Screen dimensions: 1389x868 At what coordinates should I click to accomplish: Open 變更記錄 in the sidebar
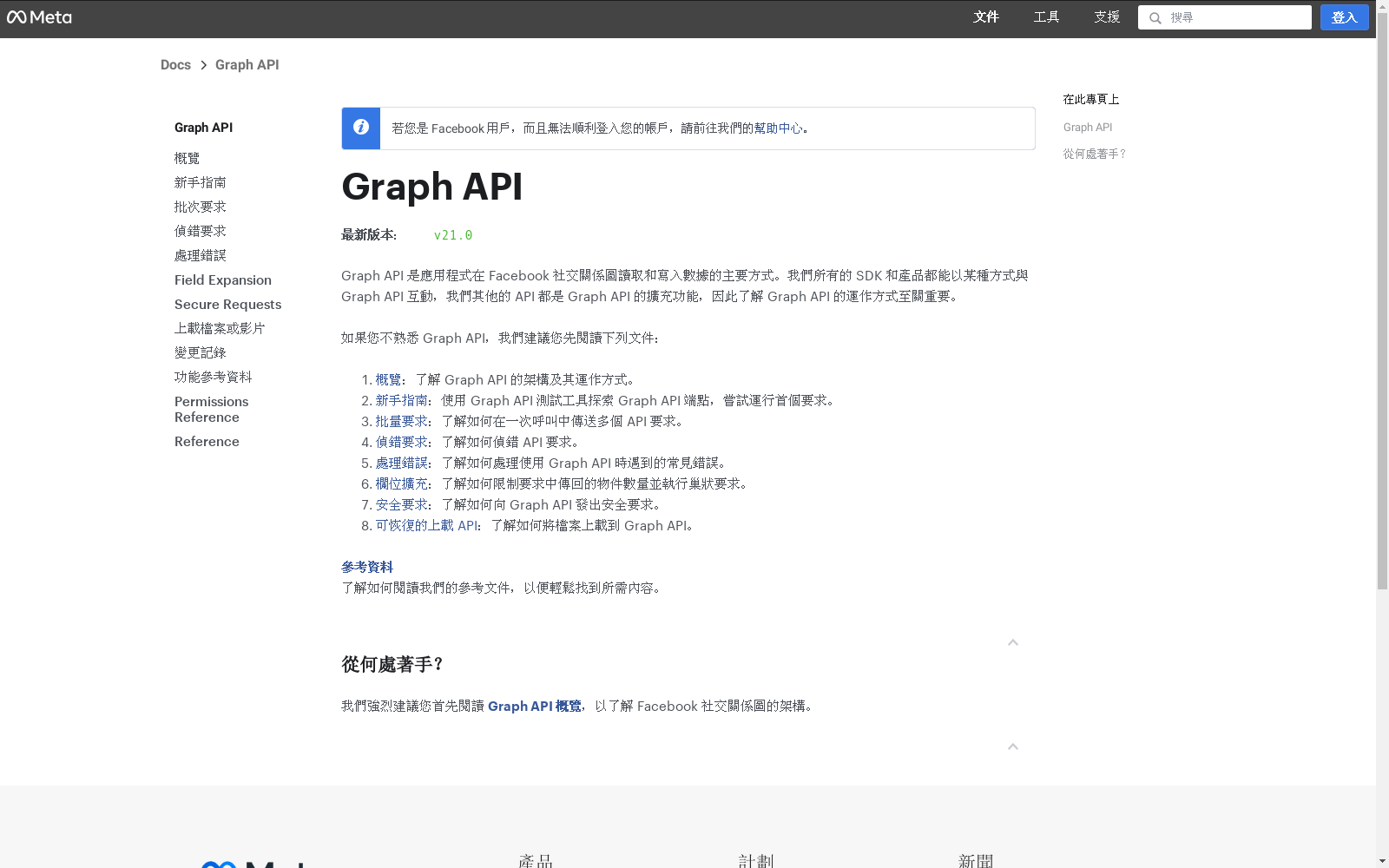[x=200, y=352]
